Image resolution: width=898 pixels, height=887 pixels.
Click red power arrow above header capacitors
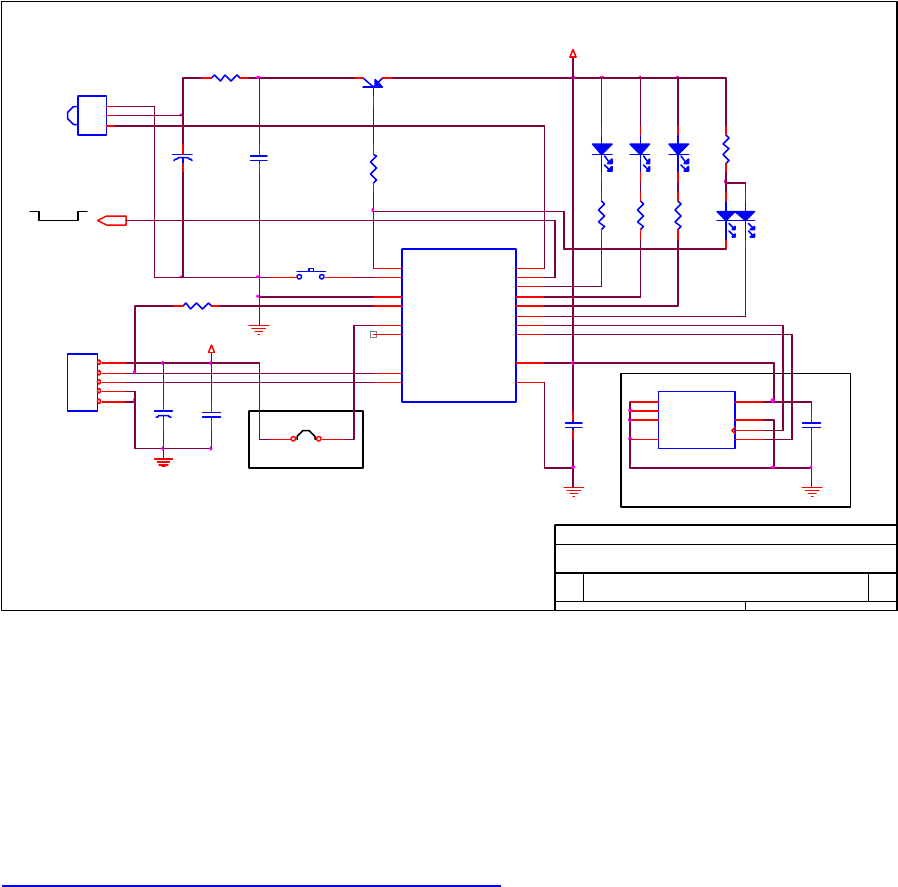pyautogui.click(x=211, y=349)
